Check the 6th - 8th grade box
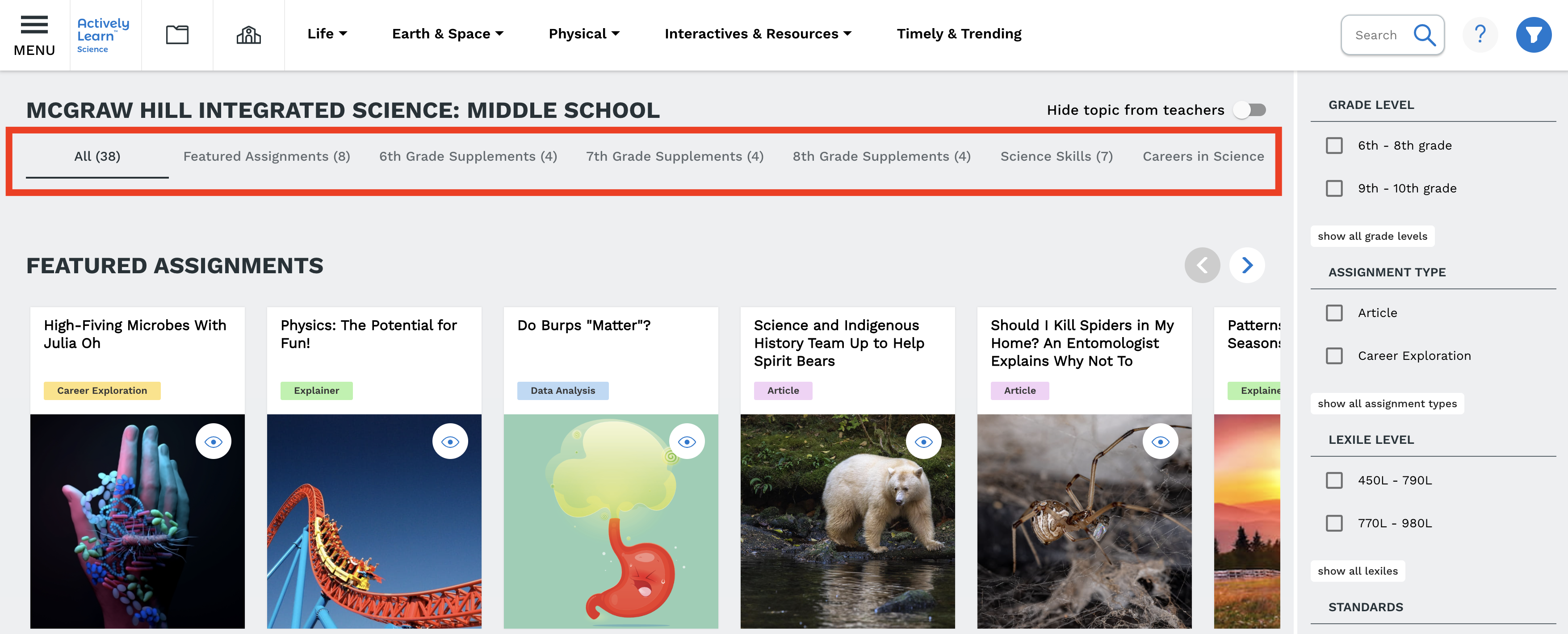Viewport: 1568px width, 634px height. click(1334, 146)
